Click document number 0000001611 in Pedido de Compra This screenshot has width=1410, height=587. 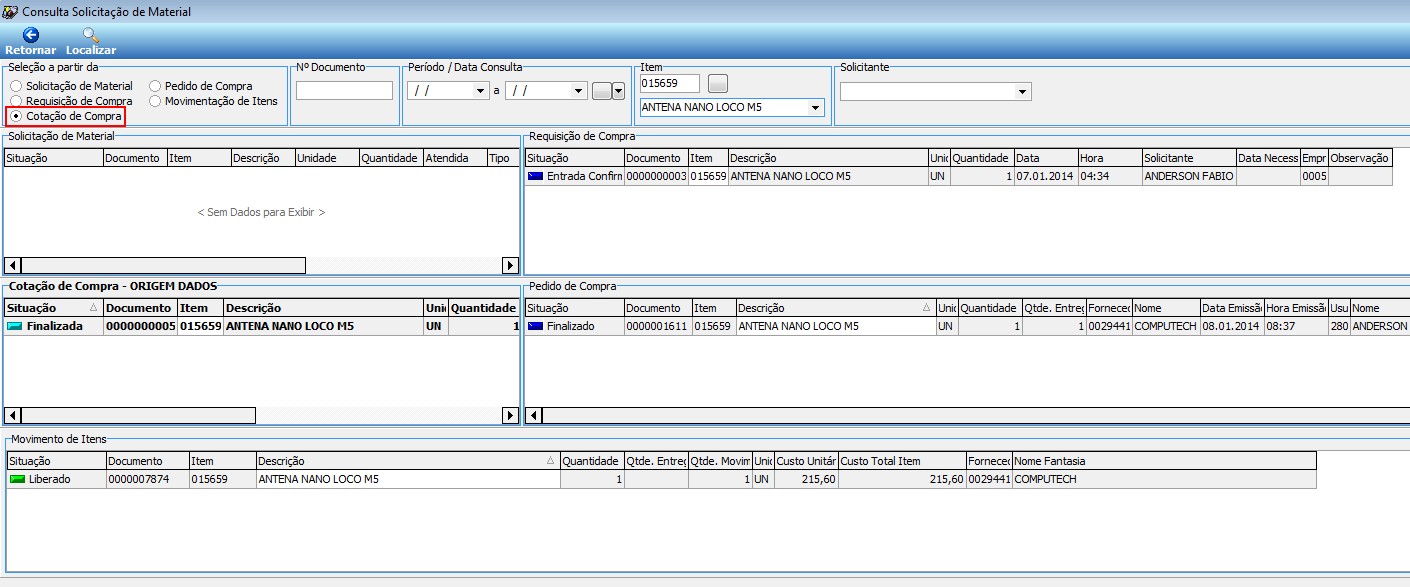click(657, 326)
